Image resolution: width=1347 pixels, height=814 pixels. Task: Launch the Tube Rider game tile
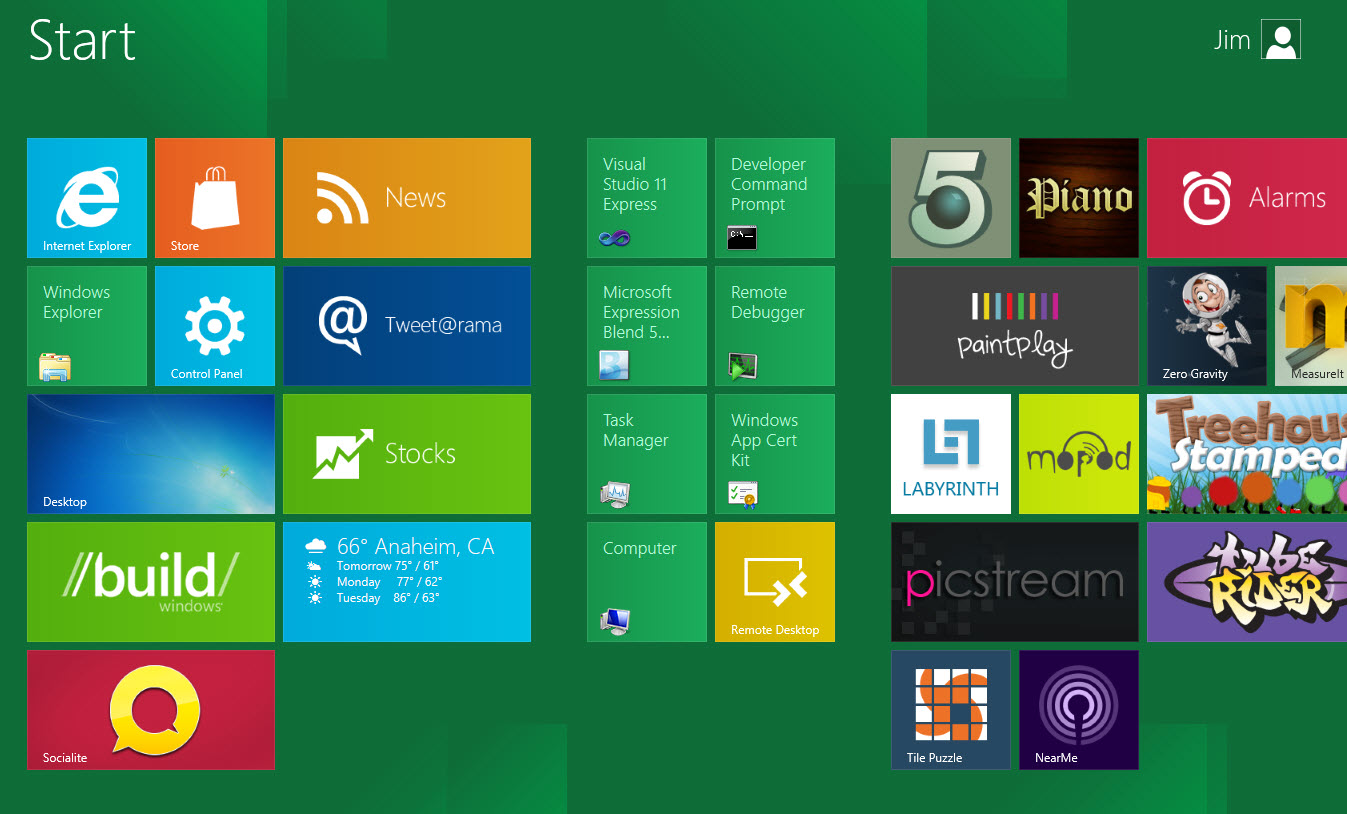point(1247,582)
